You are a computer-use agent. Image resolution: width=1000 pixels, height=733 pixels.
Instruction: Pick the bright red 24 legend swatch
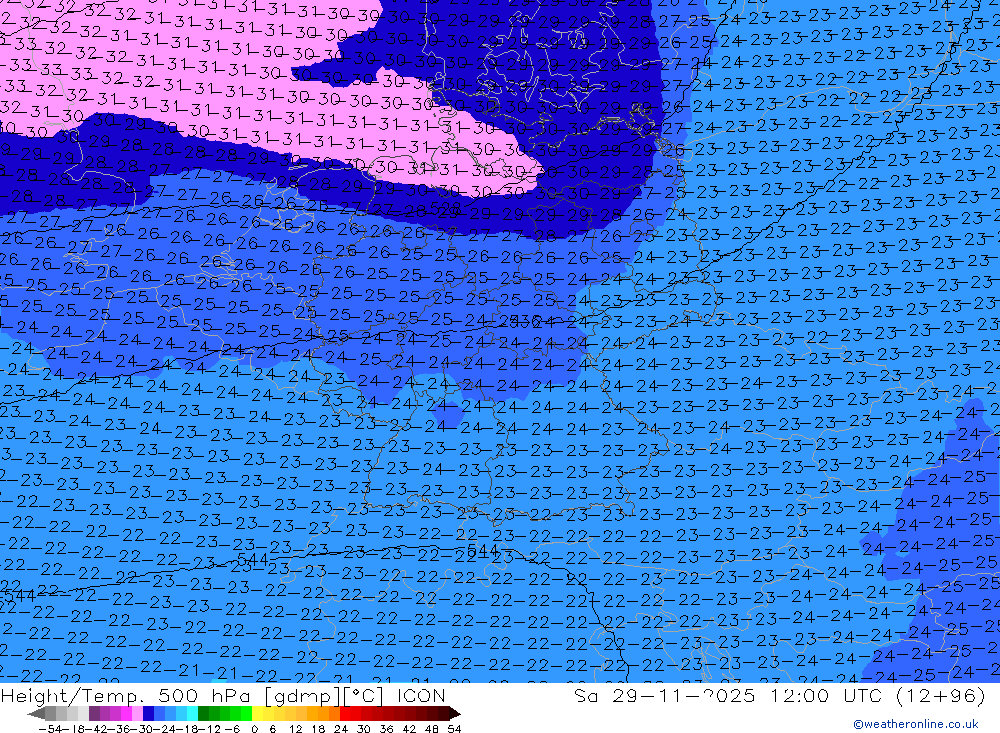click(x=345, y=713)
